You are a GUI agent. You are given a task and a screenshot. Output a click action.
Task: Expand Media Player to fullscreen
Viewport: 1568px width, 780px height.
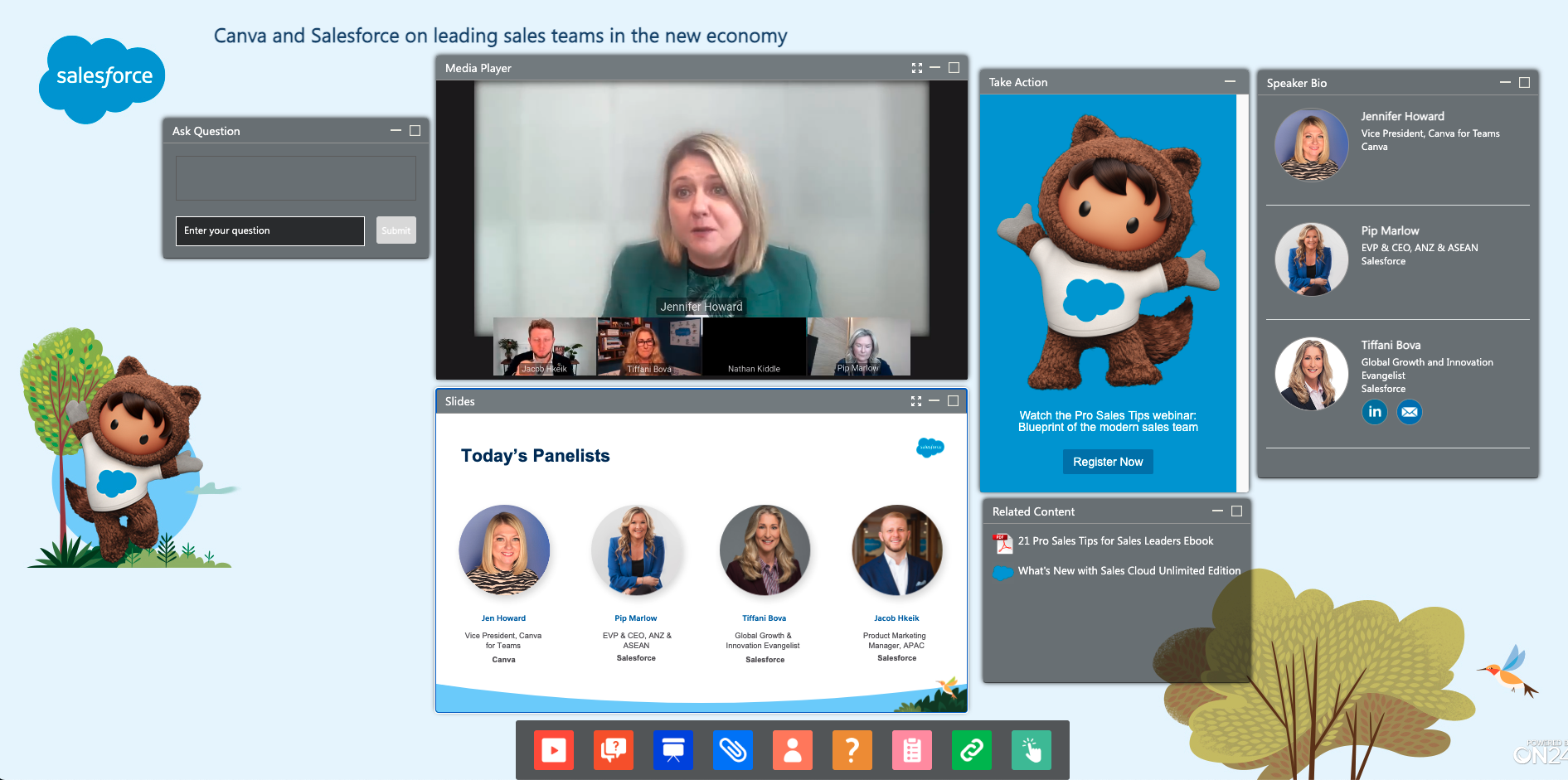(916, 68)
